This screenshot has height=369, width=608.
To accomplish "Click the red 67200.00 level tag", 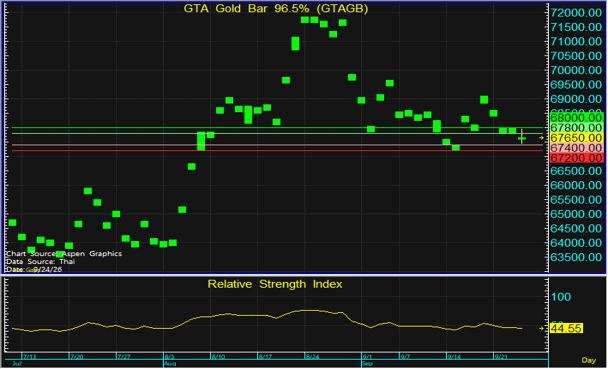I will tap(577, 158).
